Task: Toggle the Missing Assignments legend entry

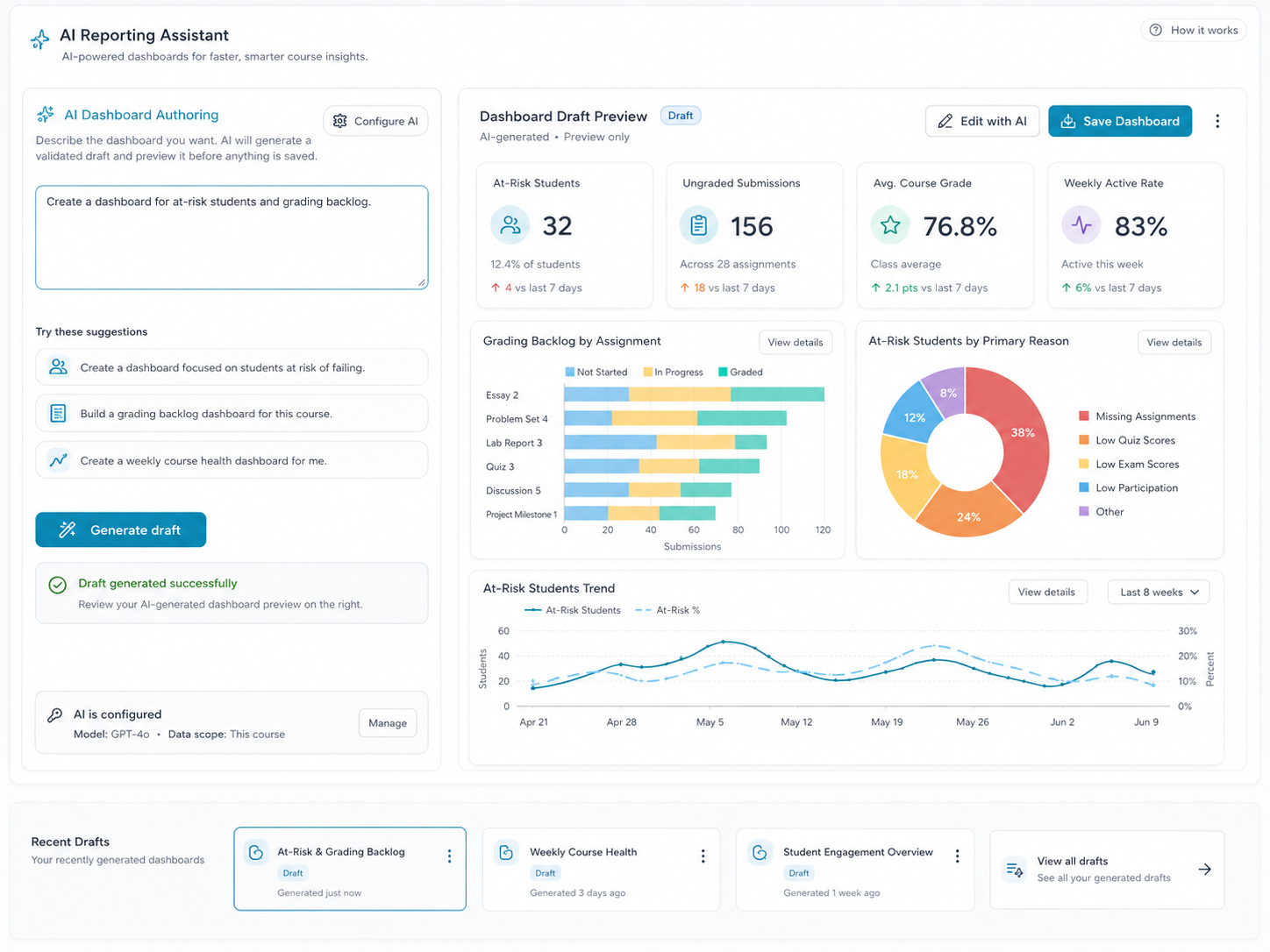Action: 1138,416
